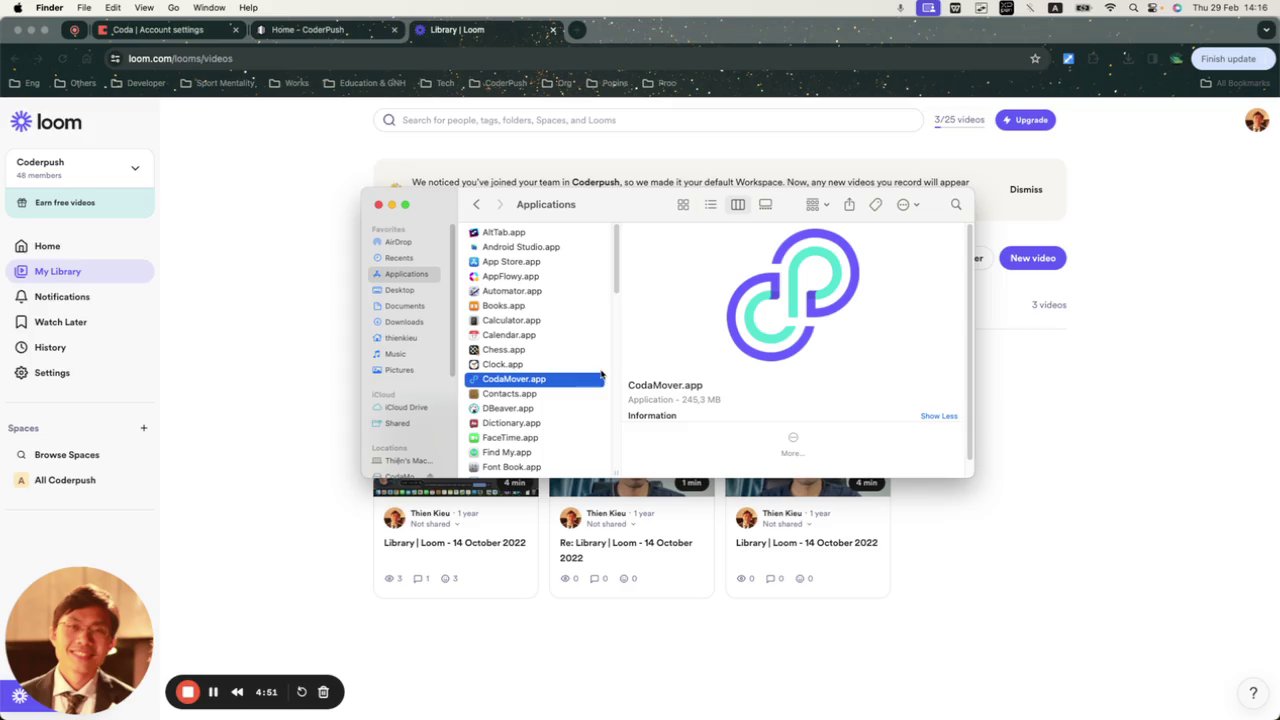The width and height of the screenshot is (1280, 720).
Task: Click the More… button in preview
Action: click(x=793, y=444)
